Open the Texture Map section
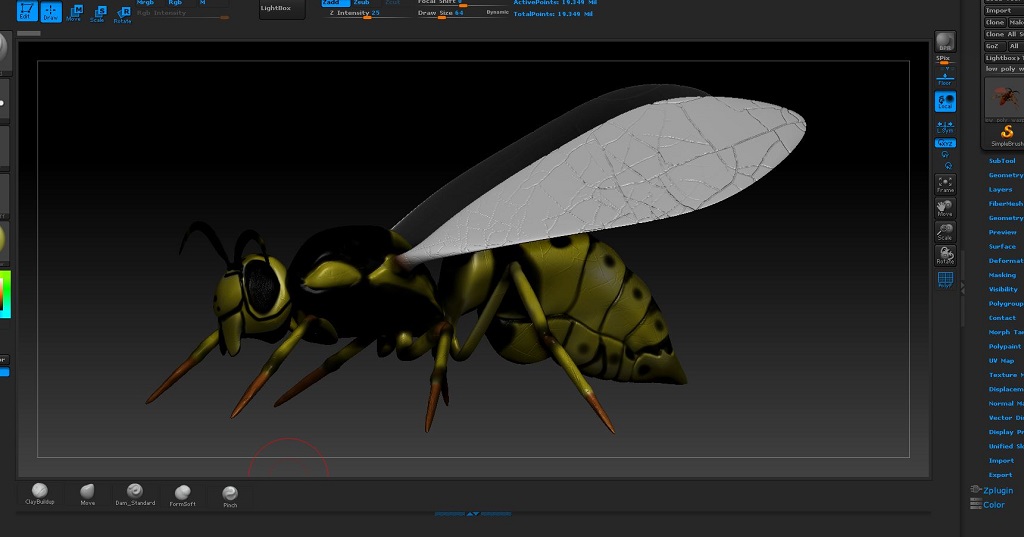Image resolution: width=1024 pixels, height=537 pixels. (1006, 375)
